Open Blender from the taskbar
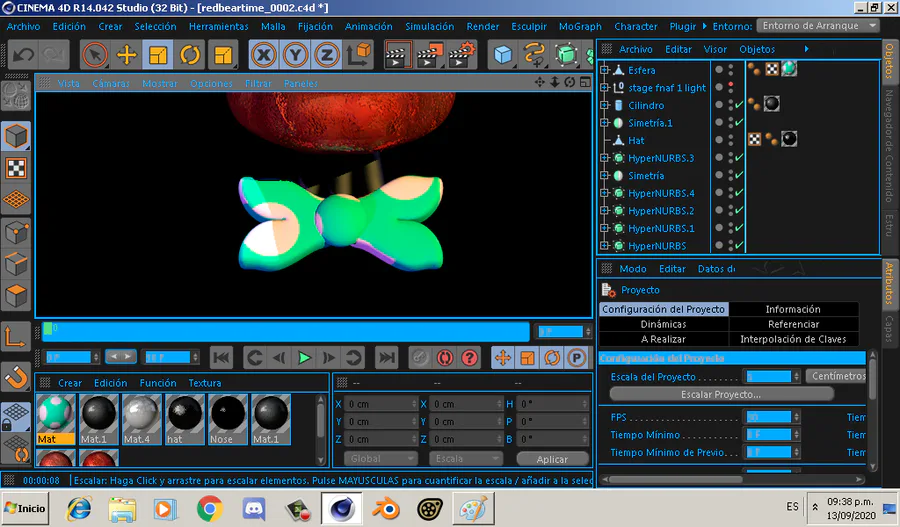This screenshot has width=900, height=527. pos(386,509)
